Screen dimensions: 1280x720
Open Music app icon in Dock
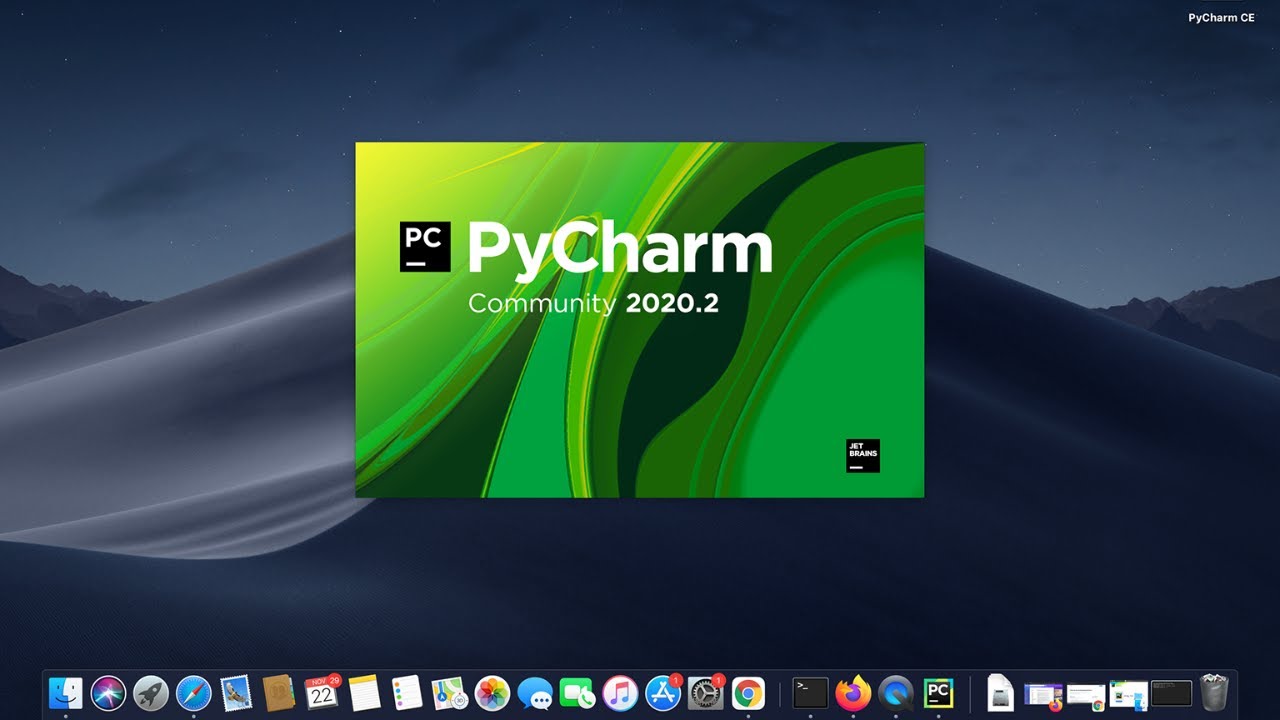tap(621, 692)
